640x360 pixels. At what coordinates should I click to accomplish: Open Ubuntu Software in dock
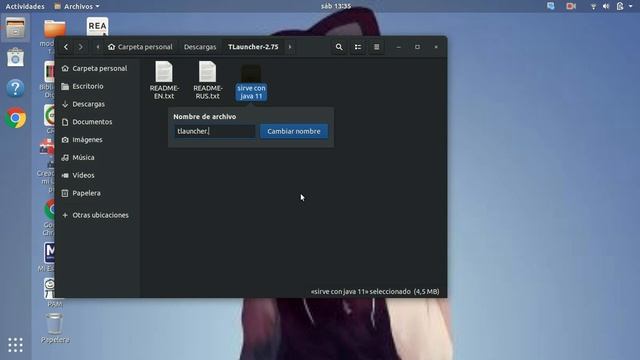coord(16,58)
